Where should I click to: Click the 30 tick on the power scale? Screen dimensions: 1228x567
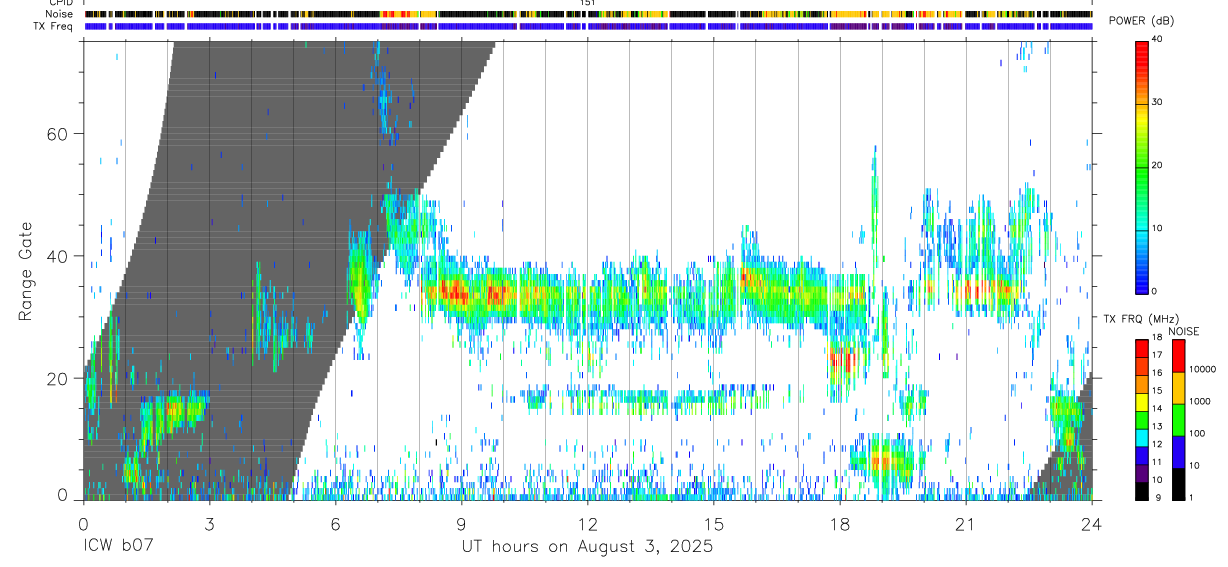(1157, 103)
